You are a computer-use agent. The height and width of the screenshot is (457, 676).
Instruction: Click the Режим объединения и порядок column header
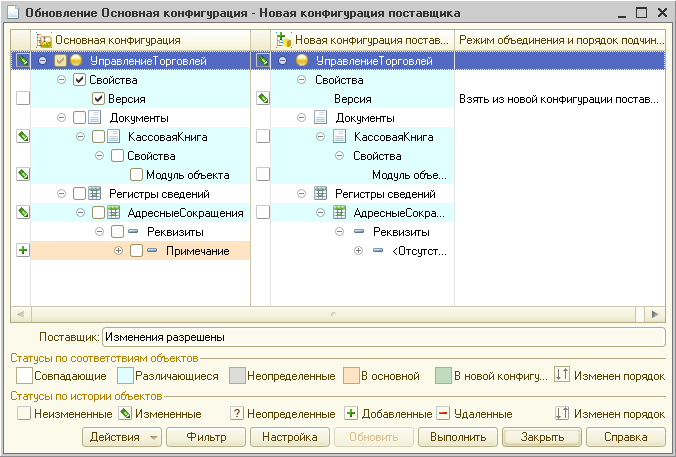pos(560,40)
